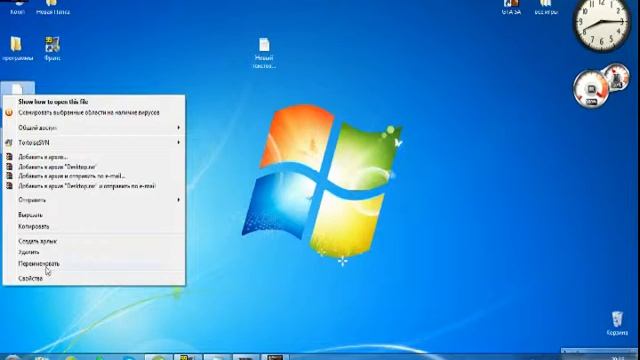Select the GTA SA desktop shortcut
The width and height of the screenshot is (640, 360).
pyautogui.click(x=511, y=8)
